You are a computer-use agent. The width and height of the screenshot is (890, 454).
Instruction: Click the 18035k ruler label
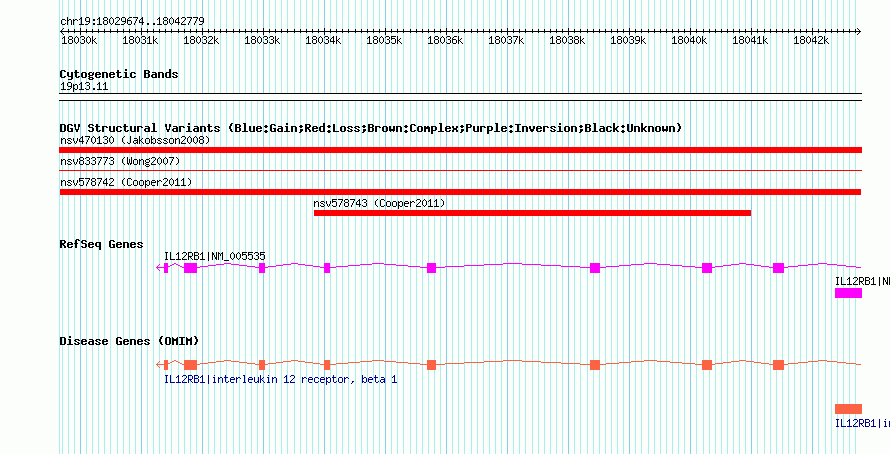pyautogui.click(x=384, y=40)
